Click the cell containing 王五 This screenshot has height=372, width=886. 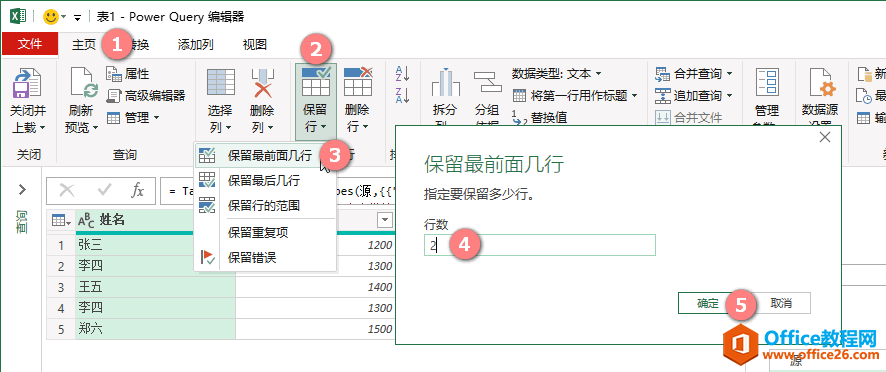(x=155, y=287)
